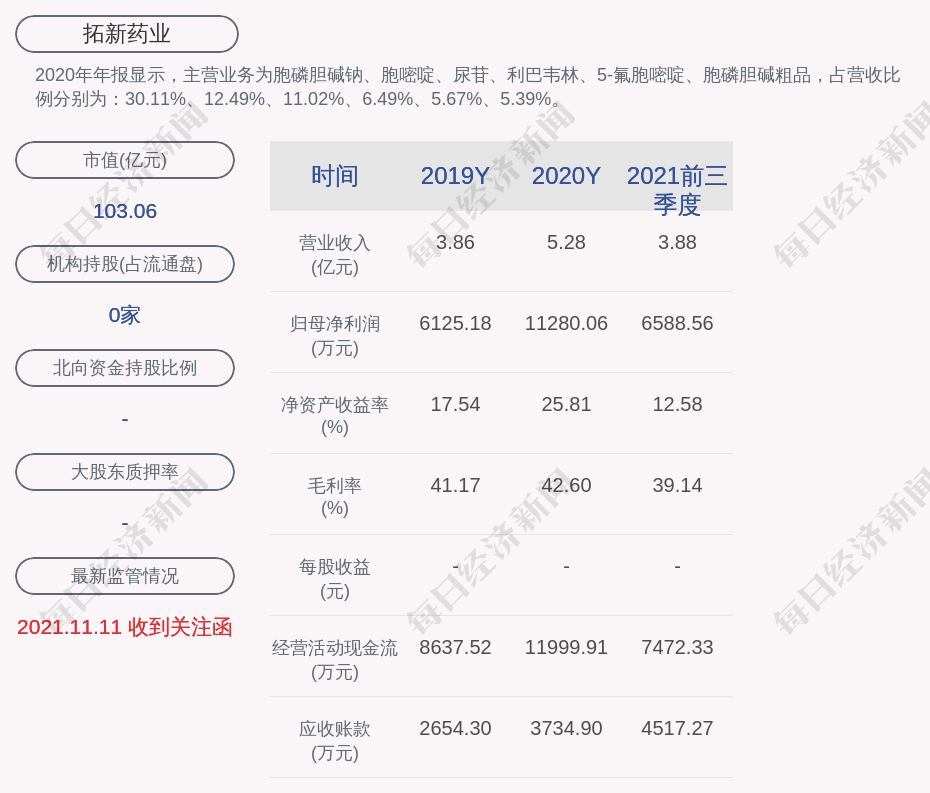Click cash flow value 8637.52
Viewport: 930px width, 793px height.
click(455, 647)
